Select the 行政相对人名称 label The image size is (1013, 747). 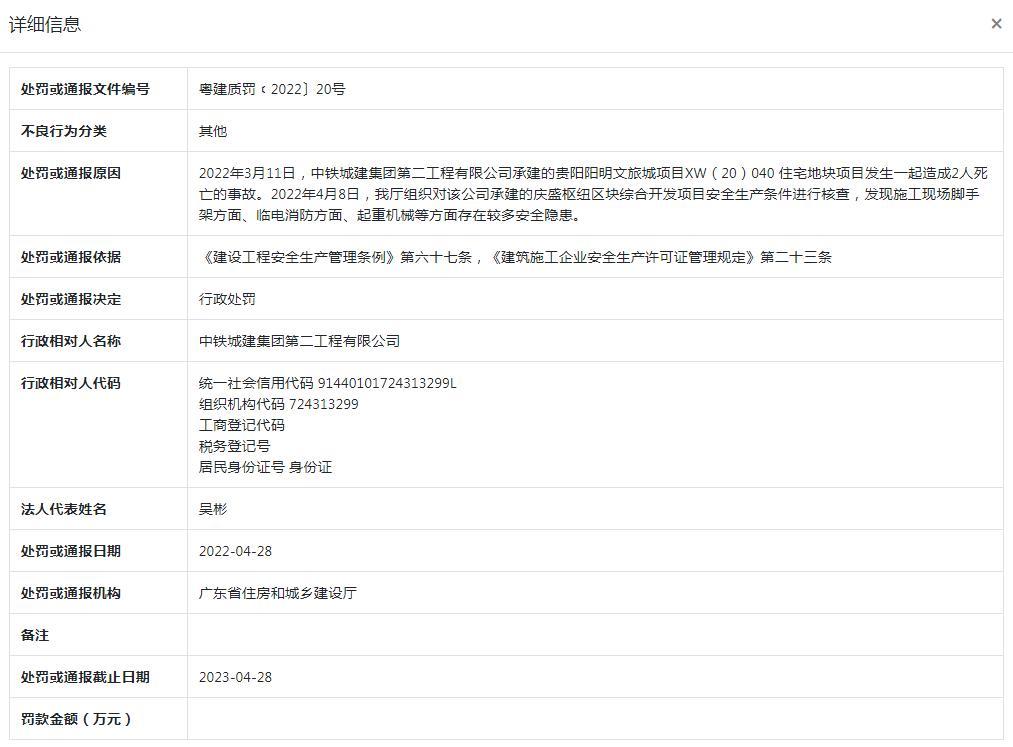[x=70, y=341]
